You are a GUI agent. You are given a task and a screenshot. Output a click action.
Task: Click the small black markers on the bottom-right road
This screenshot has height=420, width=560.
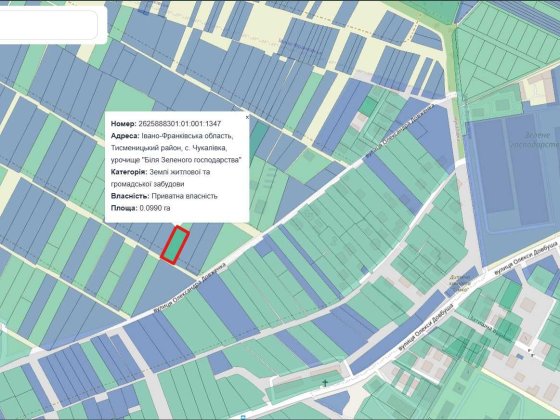532,354
